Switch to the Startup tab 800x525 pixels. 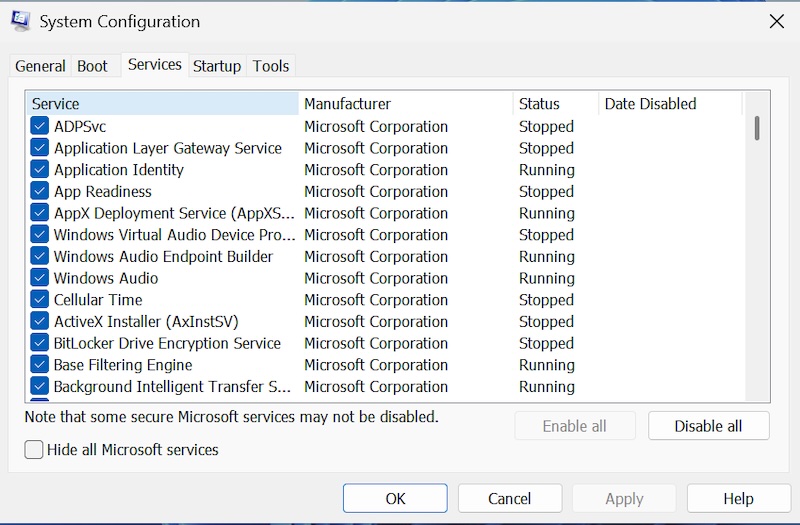[217, 66]
